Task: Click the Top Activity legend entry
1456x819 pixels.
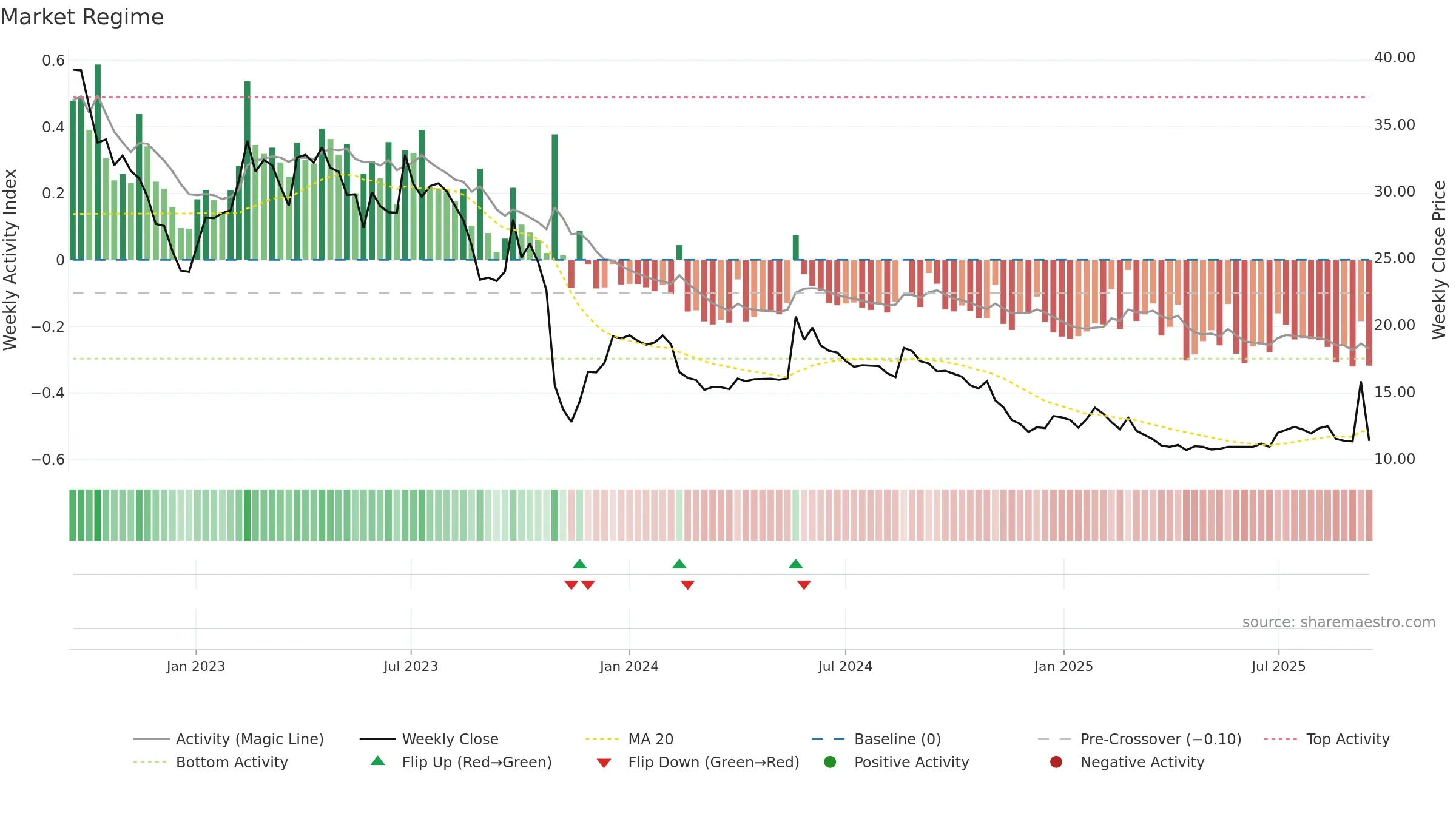Action: [1327, 739]
